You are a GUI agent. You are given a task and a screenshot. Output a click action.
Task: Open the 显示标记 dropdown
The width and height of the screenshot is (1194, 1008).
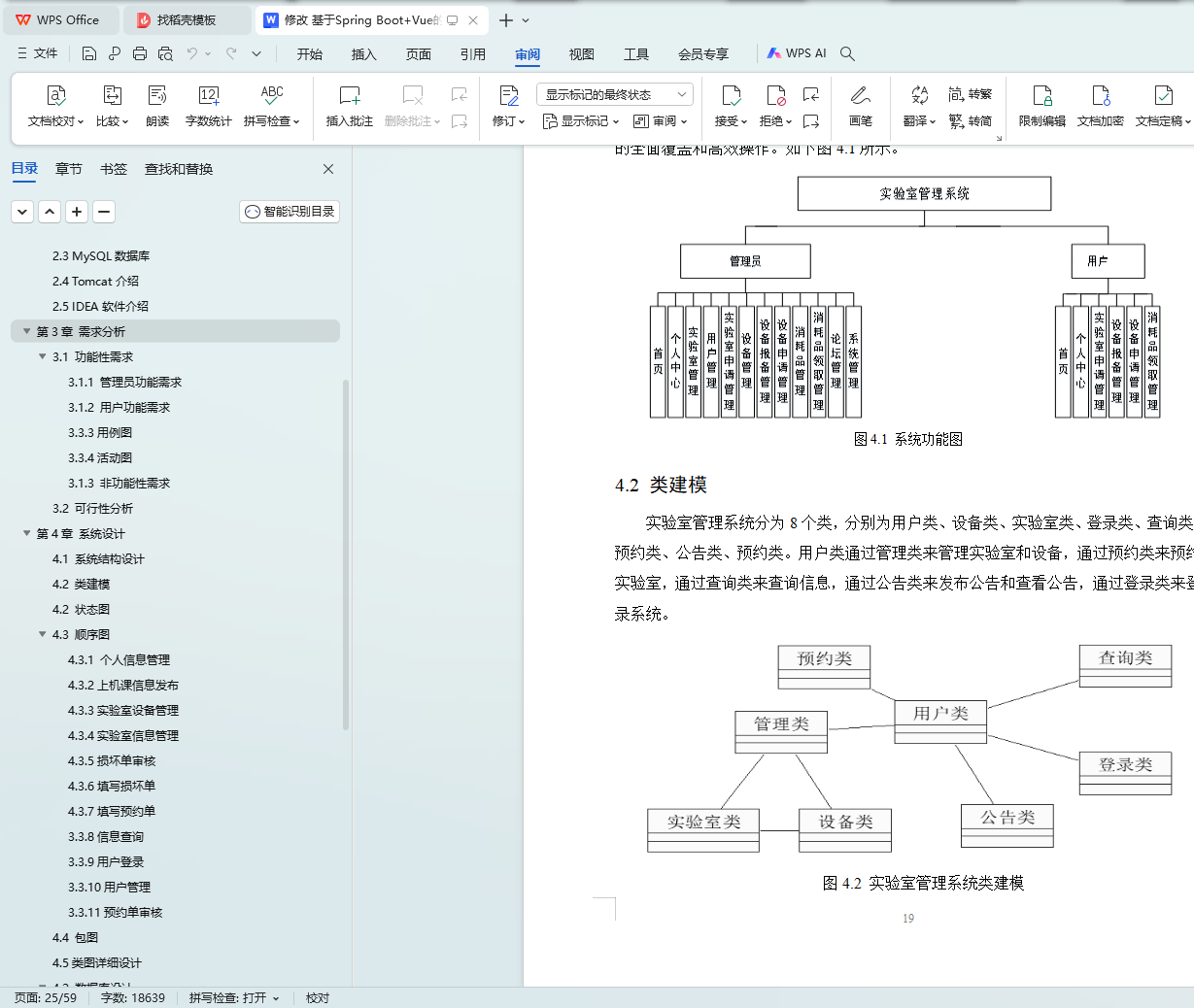click(x=581, y=121)
